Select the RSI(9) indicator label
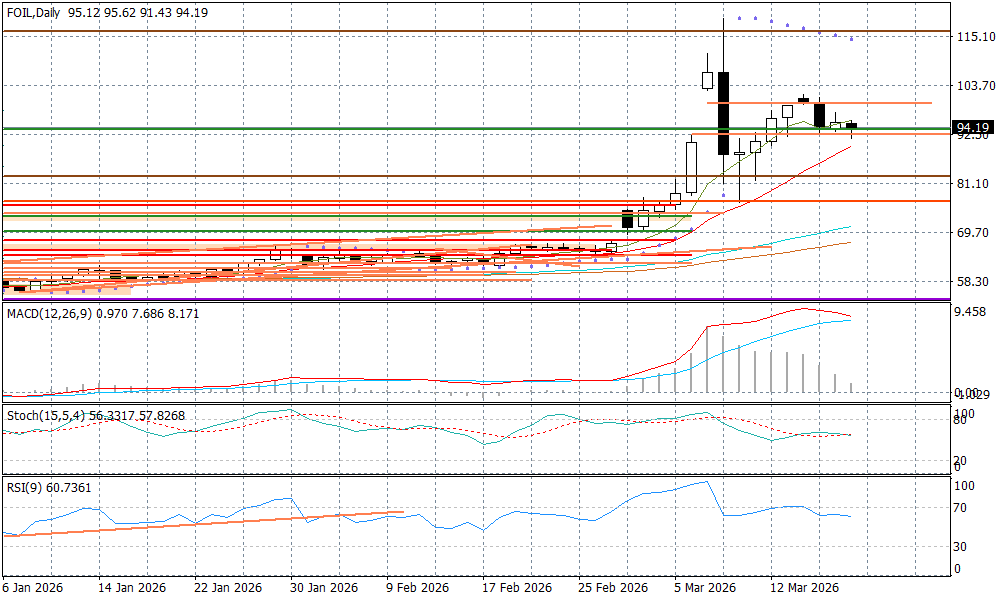 point(23,487)
